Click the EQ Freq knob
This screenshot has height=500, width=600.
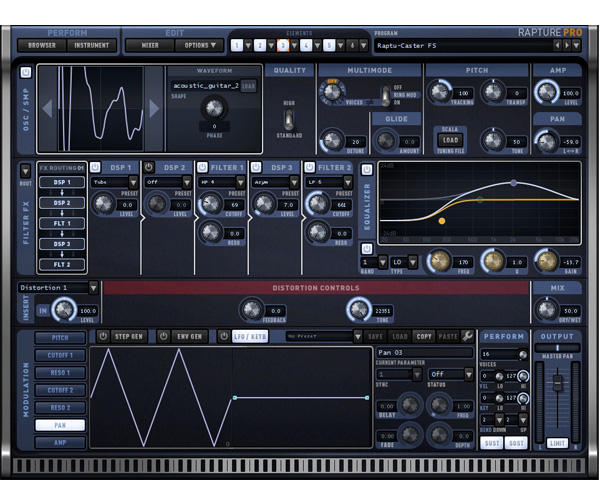pos(439,261)
